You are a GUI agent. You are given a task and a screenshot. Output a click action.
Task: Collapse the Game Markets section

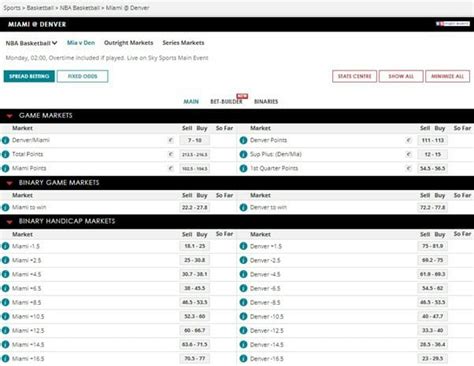tap(9, 116)
